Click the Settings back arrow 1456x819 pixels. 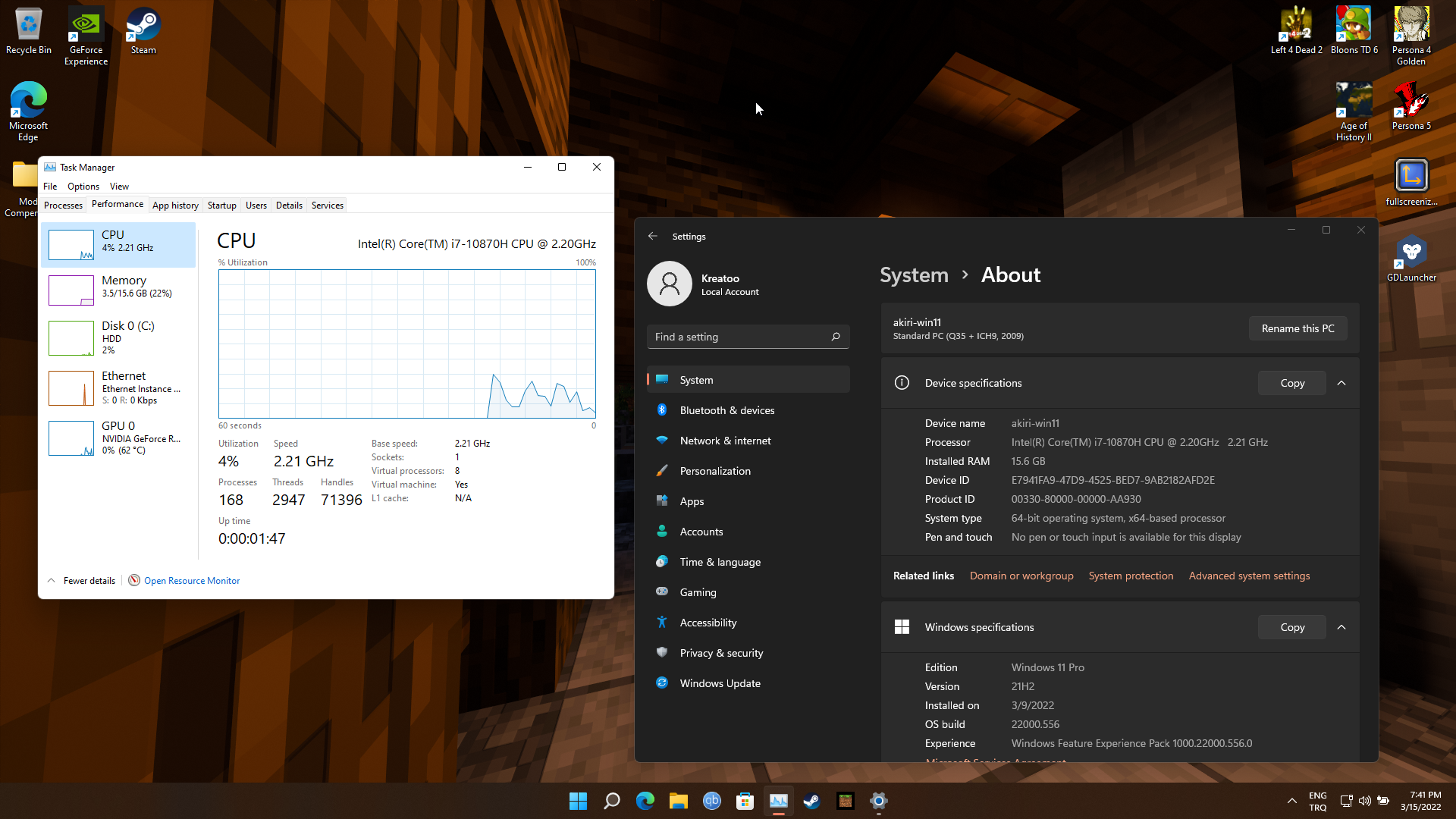(653, 236)
